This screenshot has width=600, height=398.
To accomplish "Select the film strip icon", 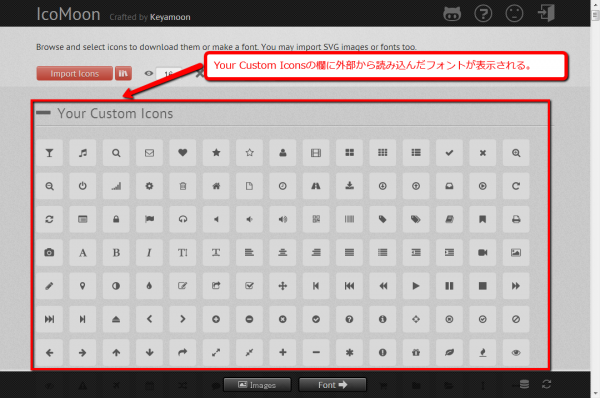I will point(316,153).
